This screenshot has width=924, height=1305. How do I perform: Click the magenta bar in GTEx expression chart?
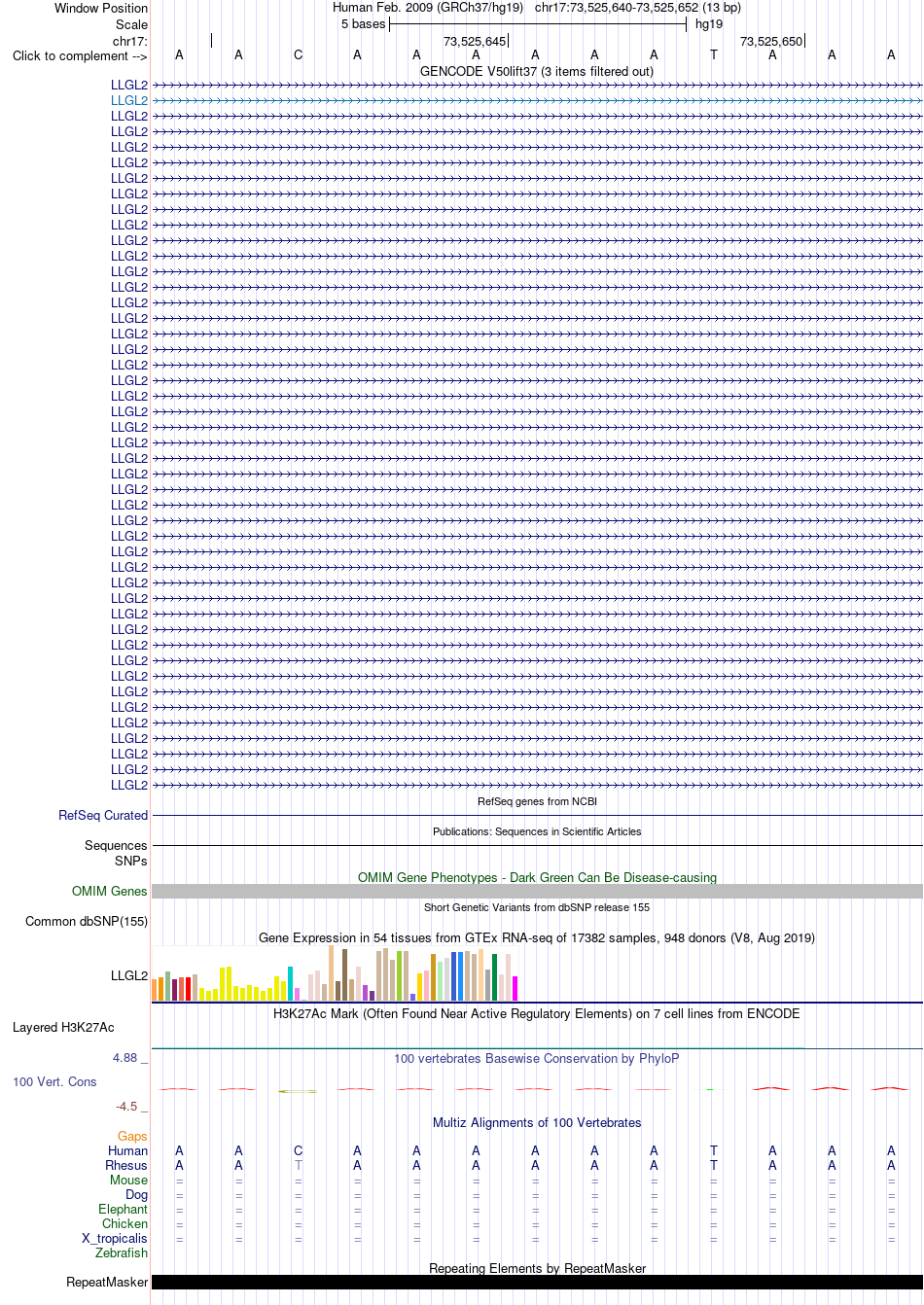(515, 988)
